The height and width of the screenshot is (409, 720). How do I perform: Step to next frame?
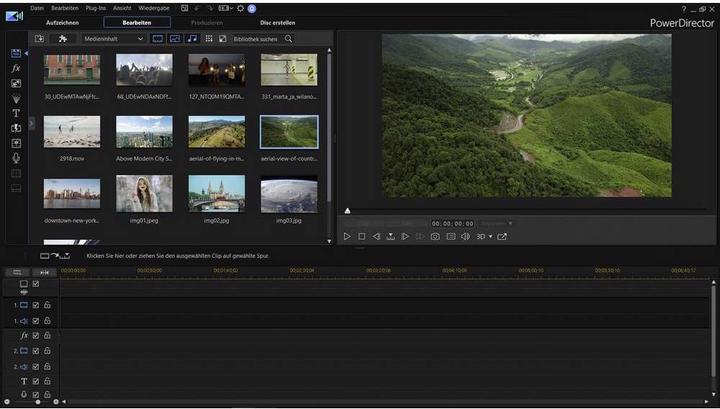click(405, 236)
